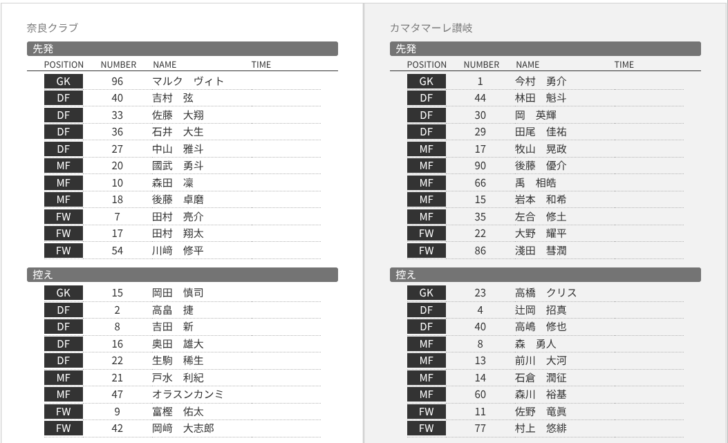Click TIME column header in カマタマーレ讃岐 starters

[624, 64]
